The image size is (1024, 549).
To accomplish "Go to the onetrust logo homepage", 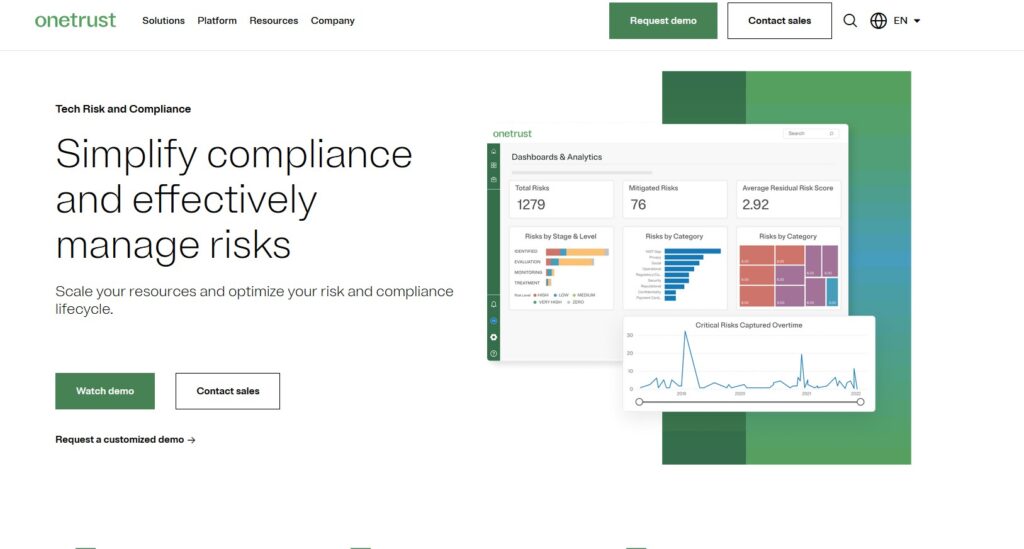I will coord(75,20).
